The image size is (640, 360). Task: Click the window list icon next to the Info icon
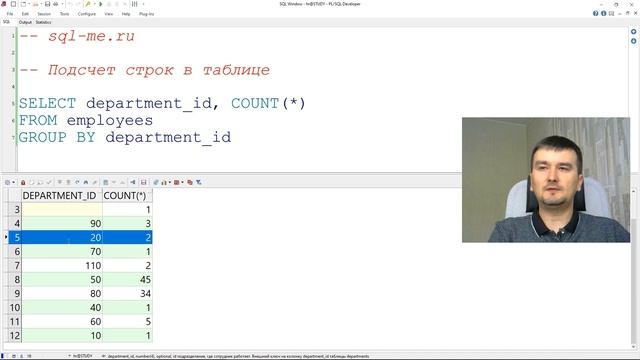[611, 13]
